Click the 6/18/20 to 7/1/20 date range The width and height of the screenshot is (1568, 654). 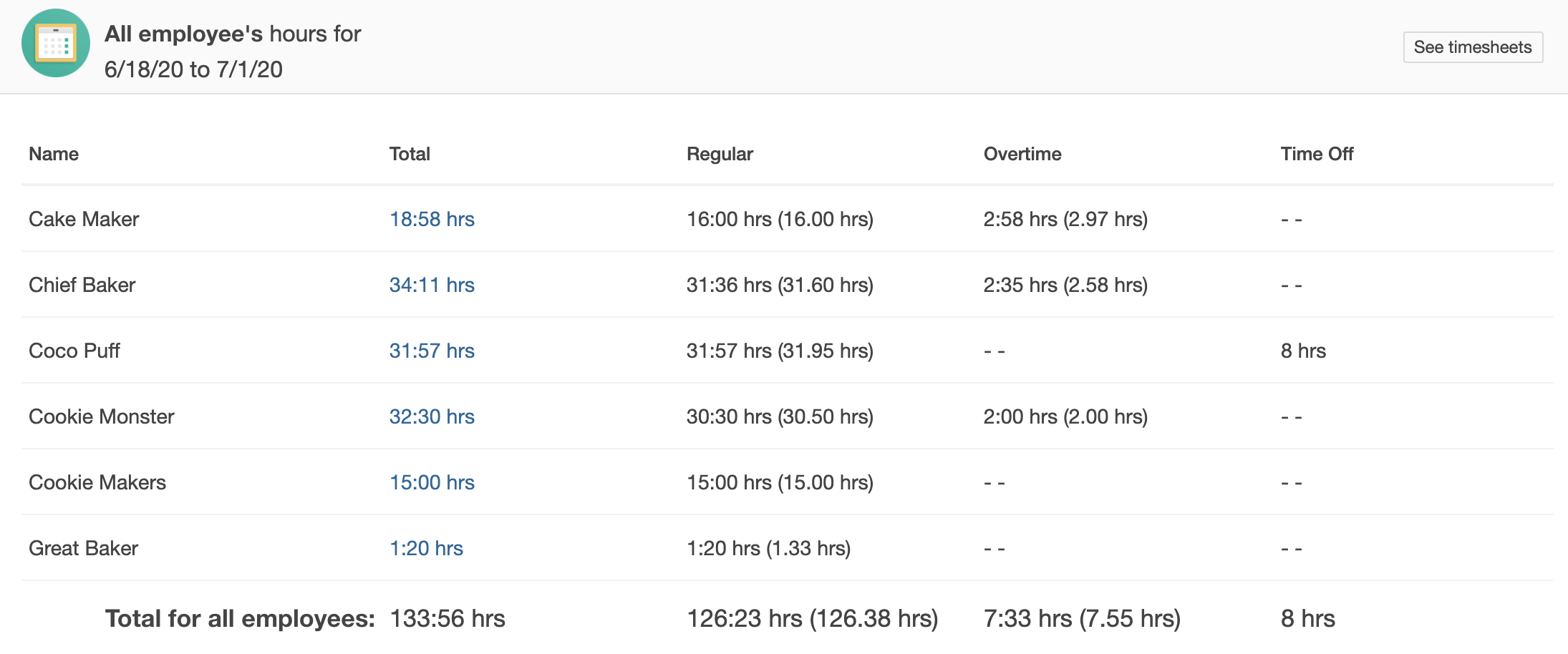[x=193, y=69]
